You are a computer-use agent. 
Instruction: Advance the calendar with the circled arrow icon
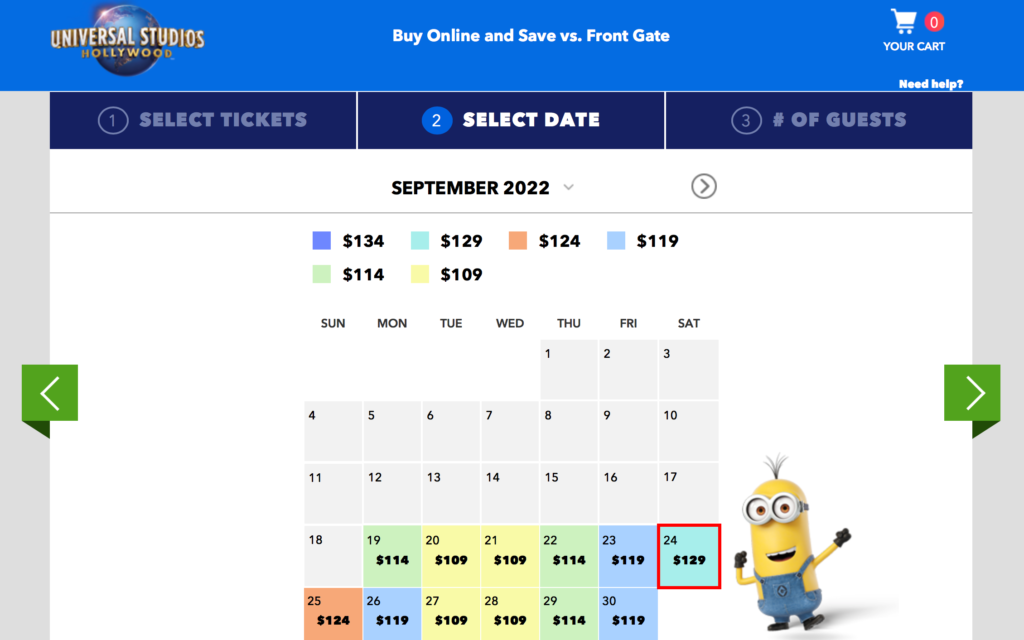[x=703, y=187]
